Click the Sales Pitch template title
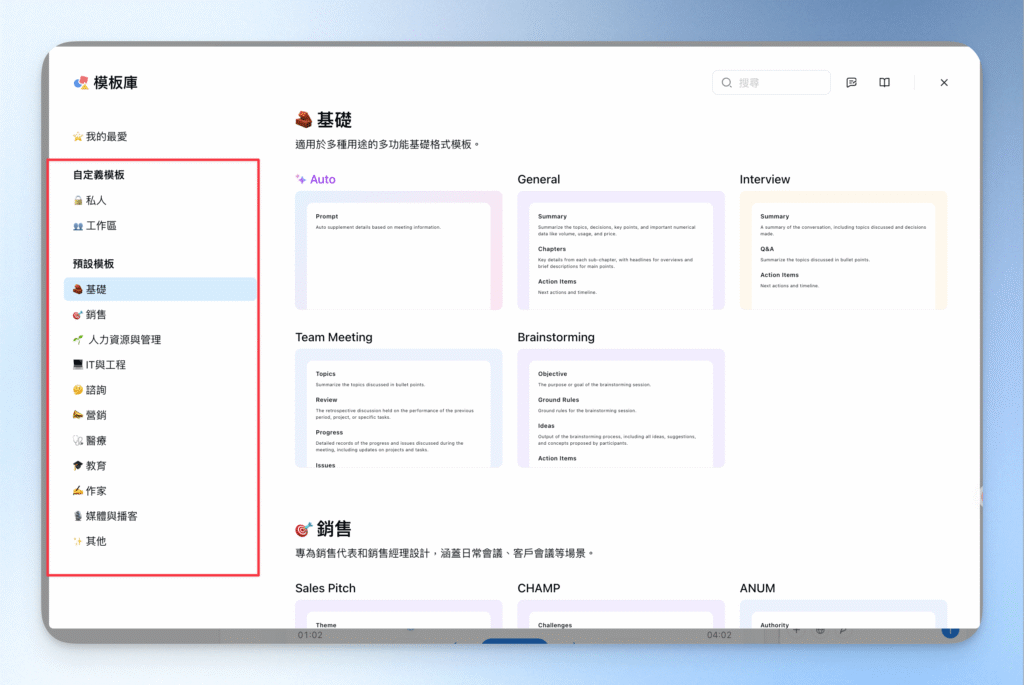 [325, 588]
